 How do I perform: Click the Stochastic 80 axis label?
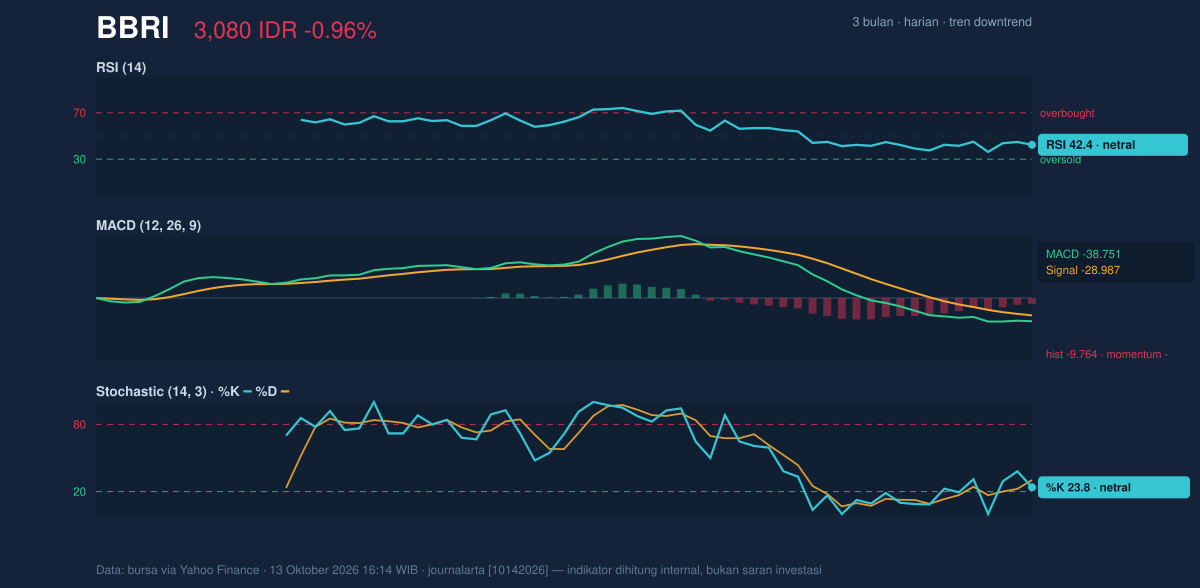pyautogui.click(x=80, y=425)
